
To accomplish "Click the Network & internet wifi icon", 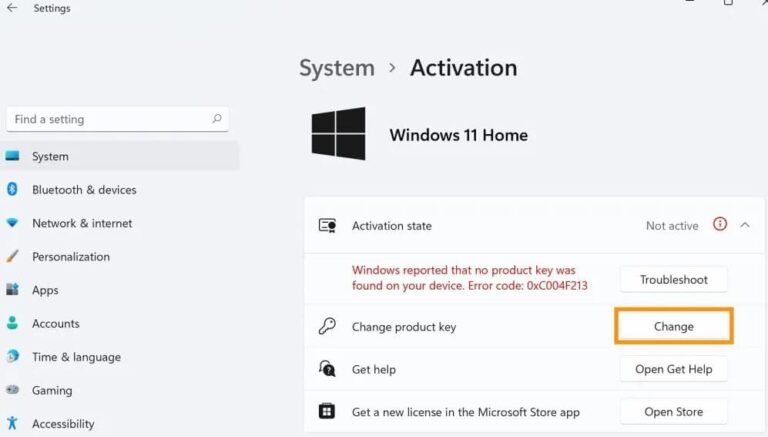I will [12, 223].
